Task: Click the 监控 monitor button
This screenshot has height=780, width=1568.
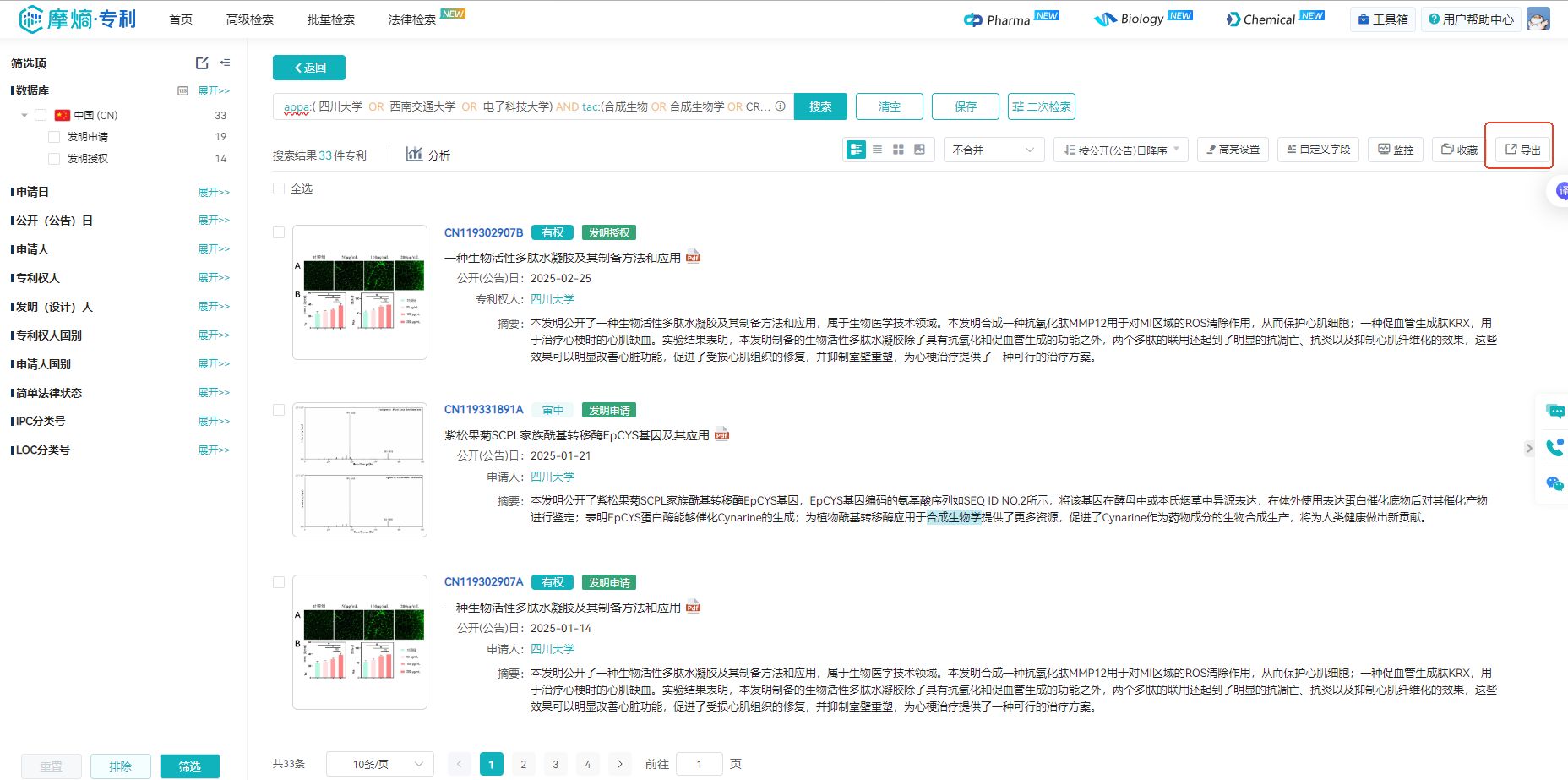Action: (x=1396, y=150)
